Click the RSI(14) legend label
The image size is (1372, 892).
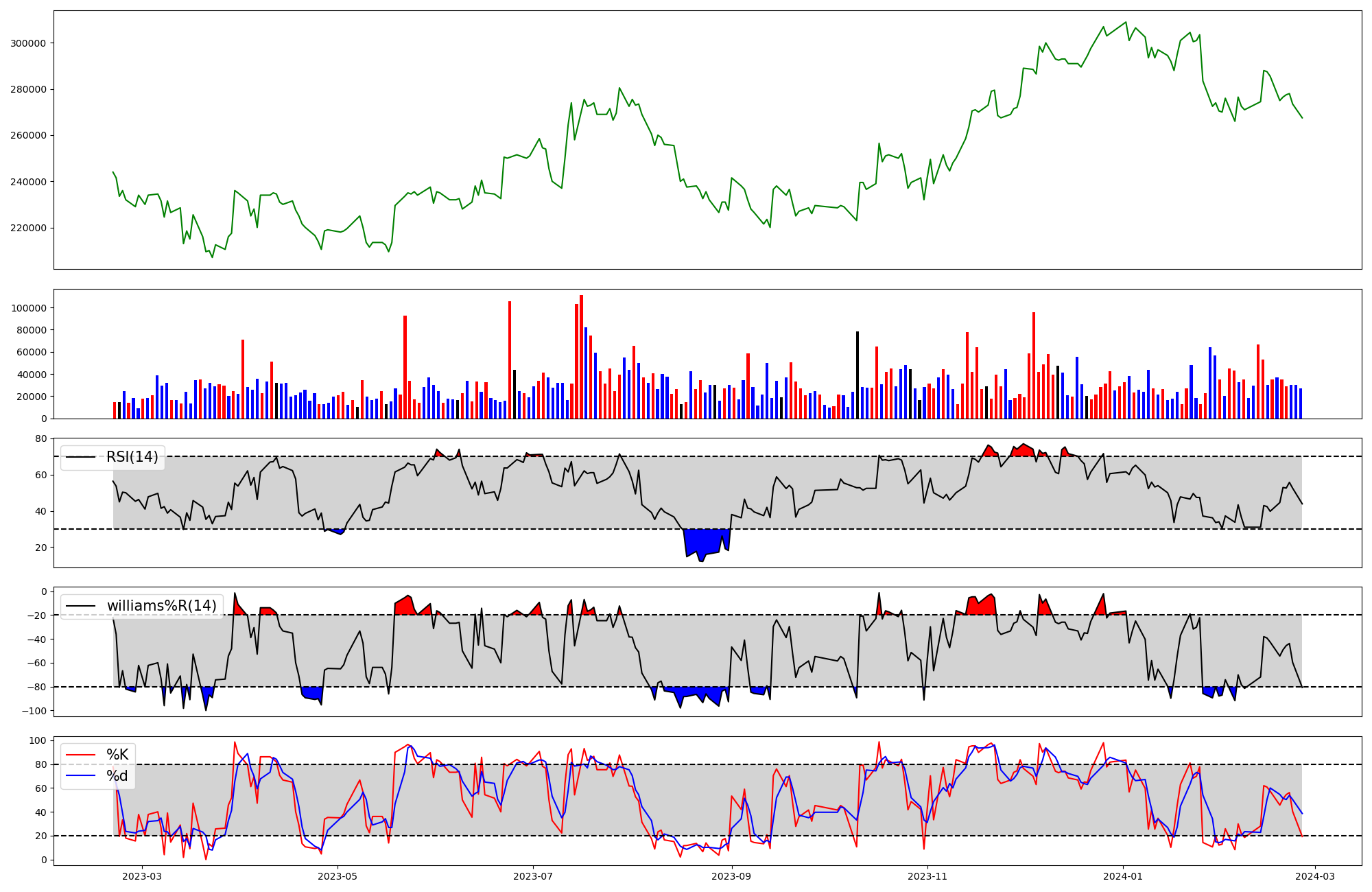pos(132,457)
